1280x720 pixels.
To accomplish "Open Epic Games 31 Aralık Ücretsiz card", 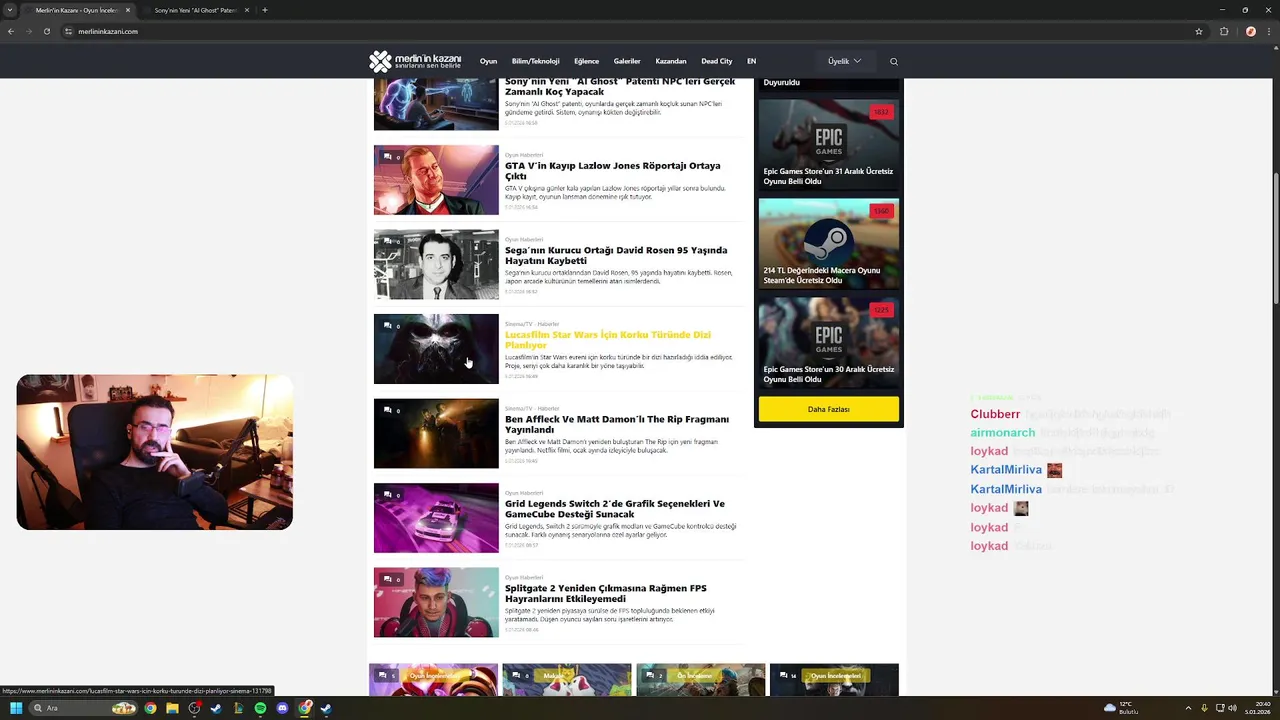I will coord(829,144).
